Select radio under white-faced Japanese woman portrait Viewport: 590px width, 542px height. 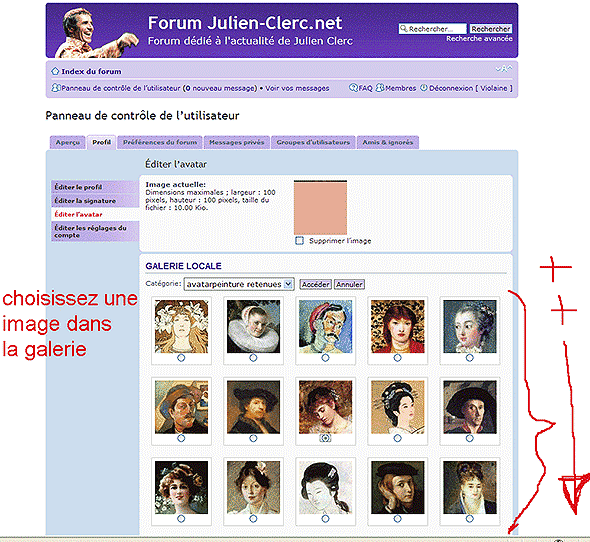pos(325,519)
